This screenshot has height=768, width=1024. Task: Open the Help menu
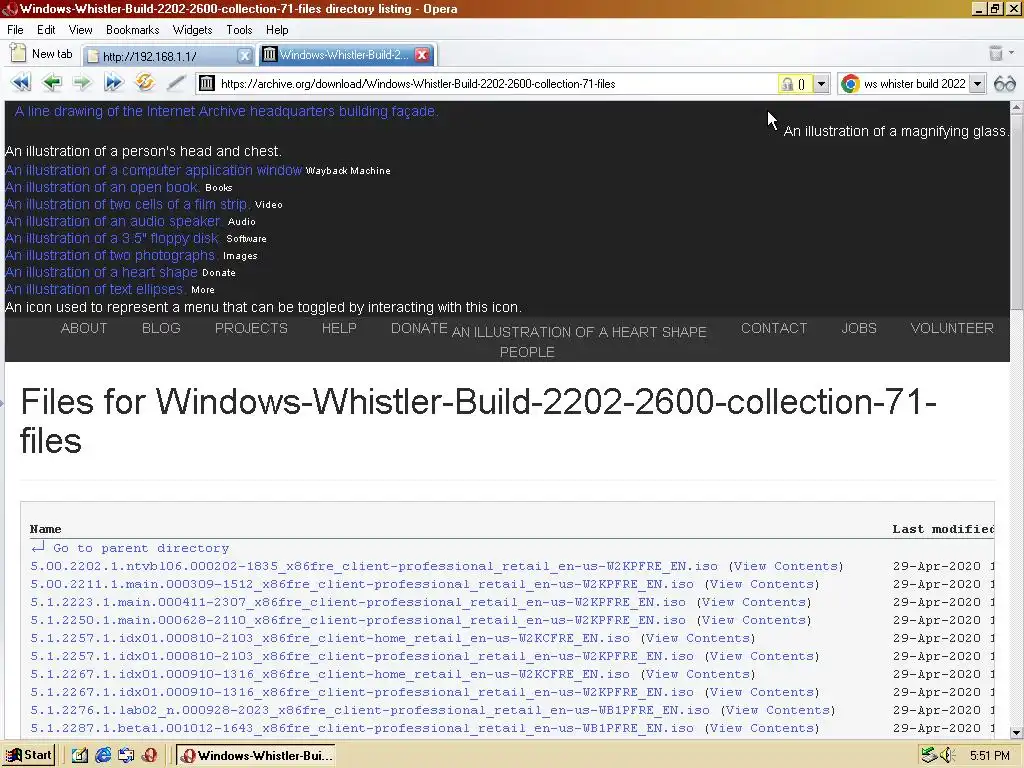coord(277,30)
